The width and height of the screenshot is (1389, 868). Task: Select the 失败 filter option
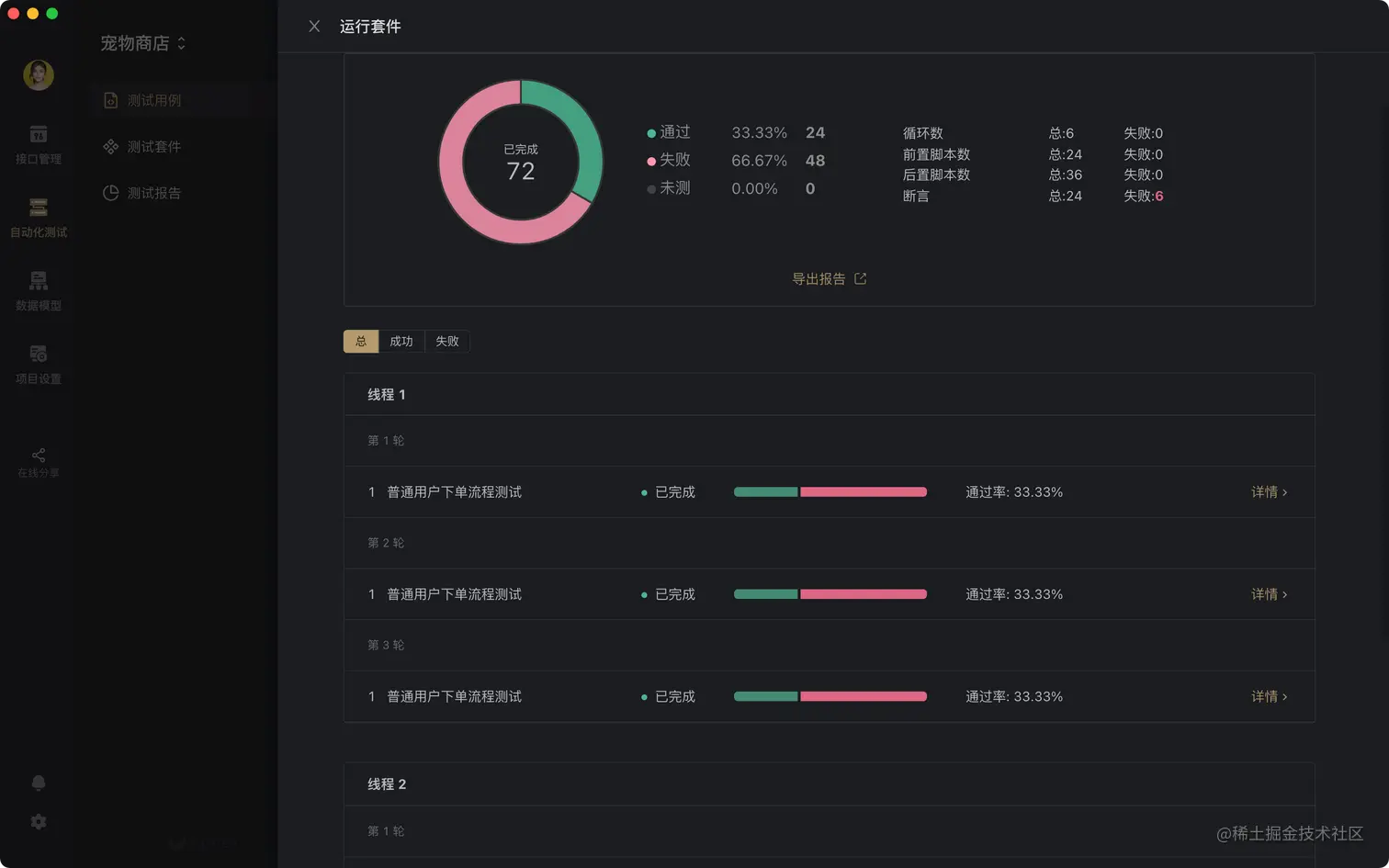[x=447, y=341]
